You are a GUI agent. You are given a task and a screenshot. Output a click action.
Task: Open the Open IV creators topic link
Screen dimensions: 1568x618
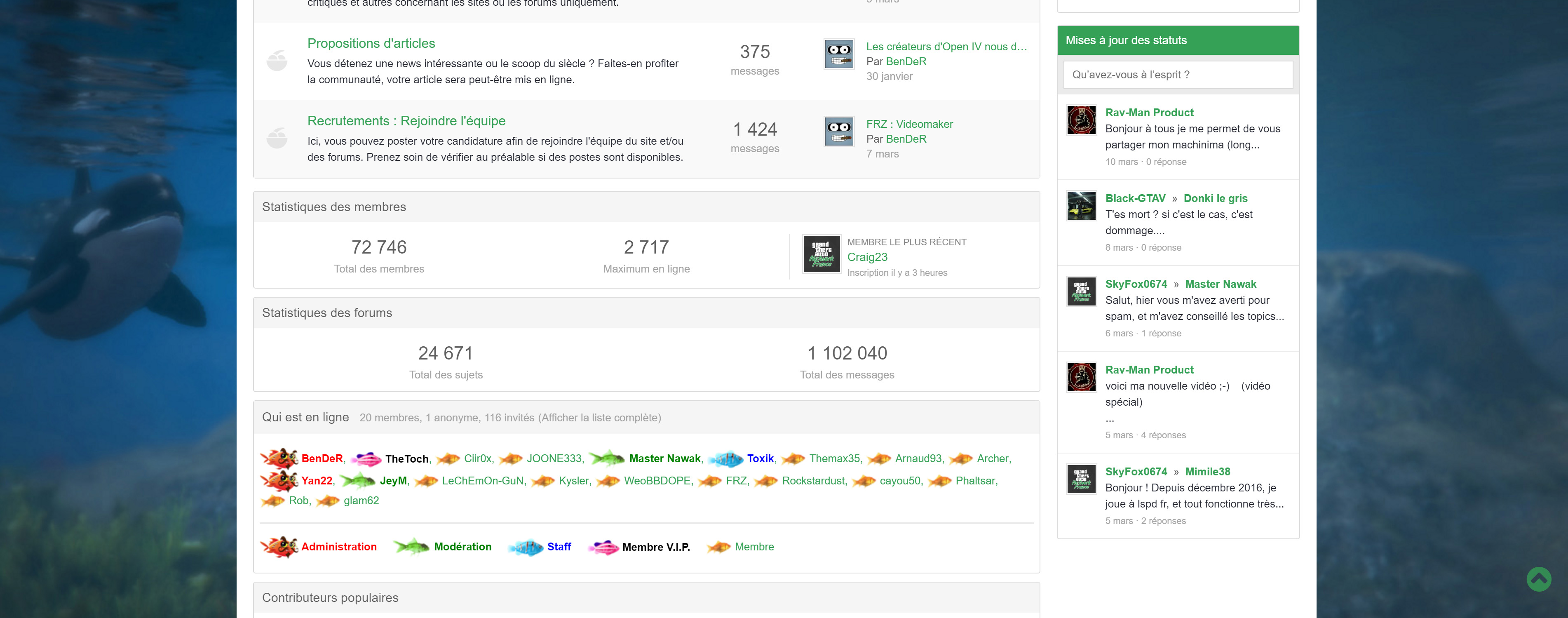pyautogui.click(x=946, y=47)
